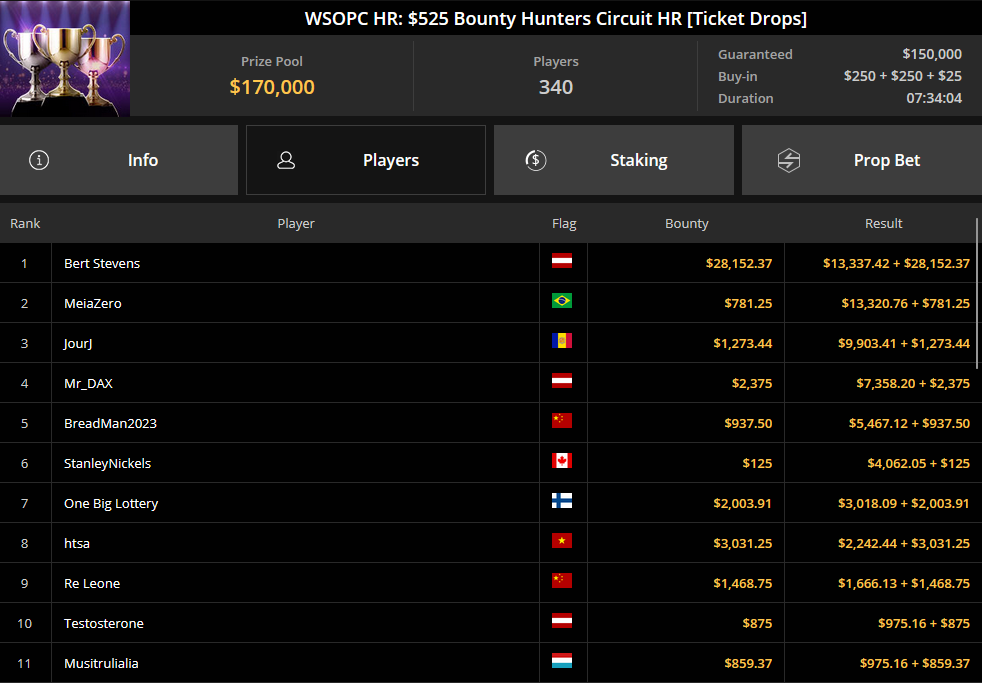This screenshot has width=982, height=683.
Task: Sort by the Result column header
Action: point(883,223)
